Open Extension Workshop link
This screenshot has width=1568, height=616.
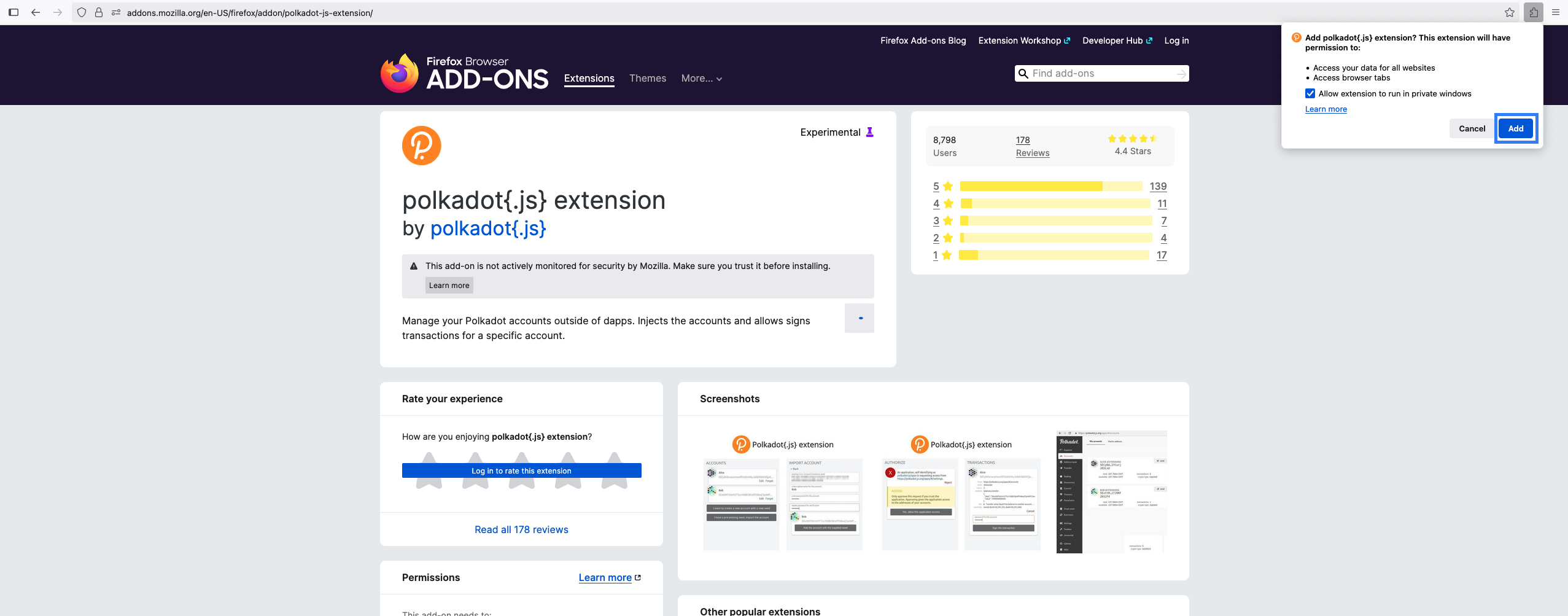[1024, 41]
